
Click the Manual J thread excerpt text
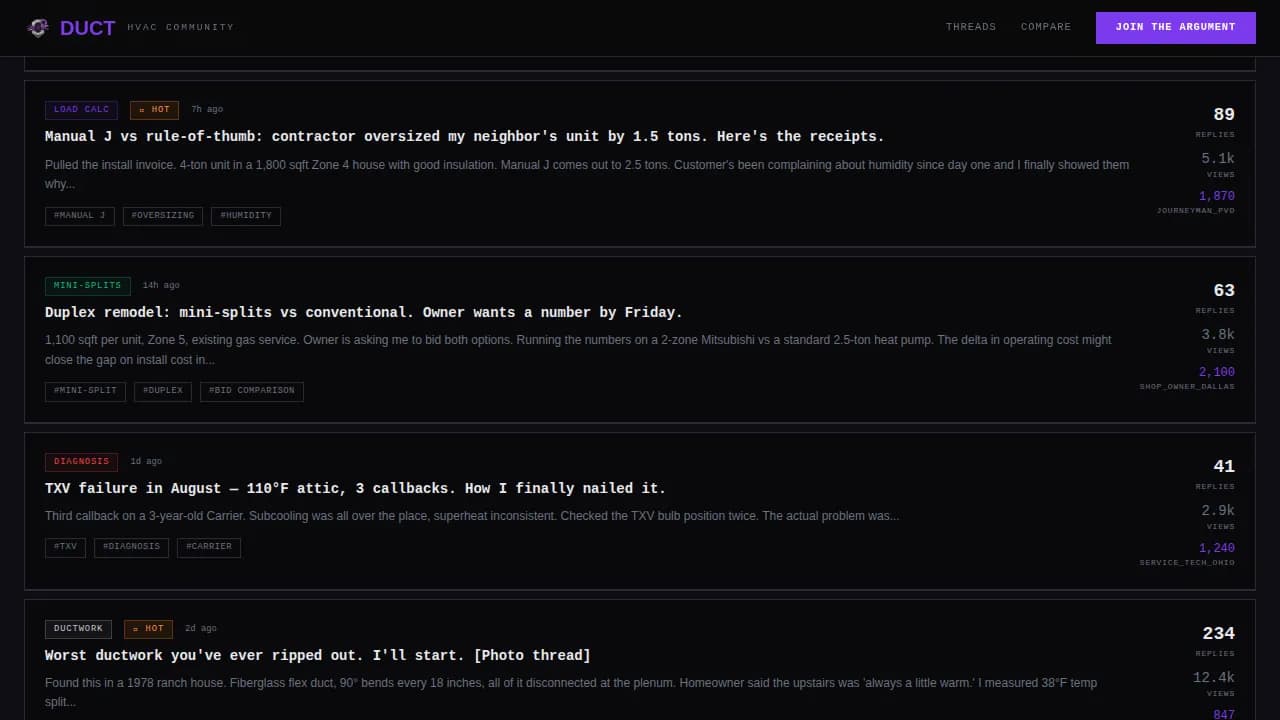click(x=587, y=174)
